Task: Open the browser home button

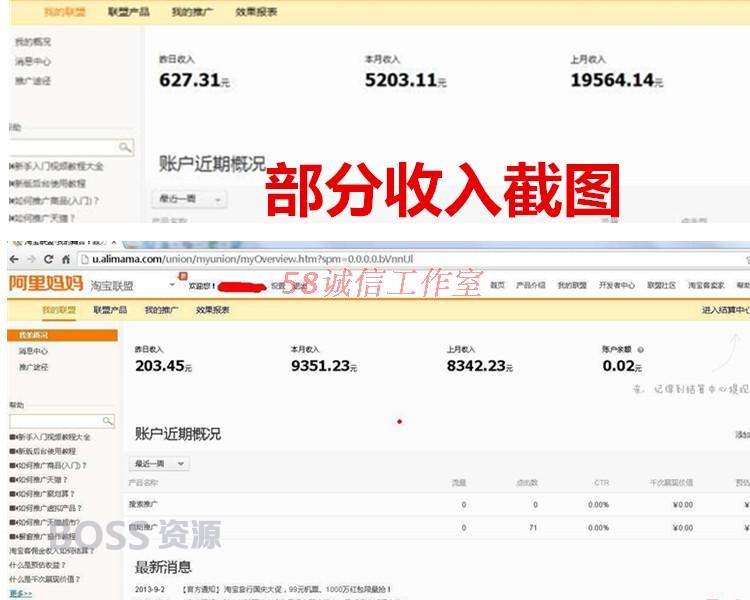Action: 66,259
